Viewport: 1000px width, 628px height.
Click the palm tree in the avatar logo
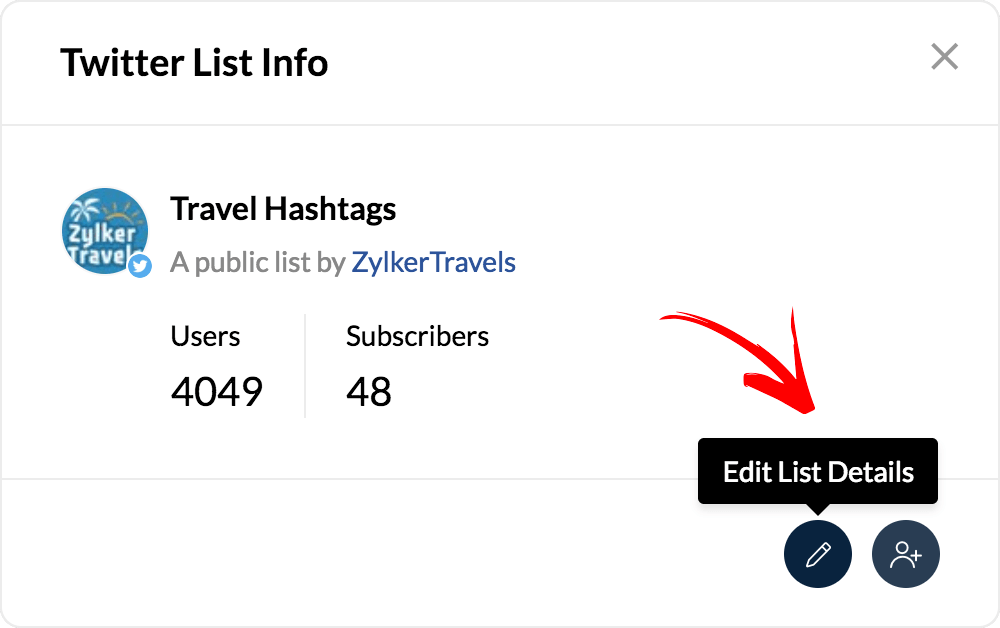[x=85, y=213]
